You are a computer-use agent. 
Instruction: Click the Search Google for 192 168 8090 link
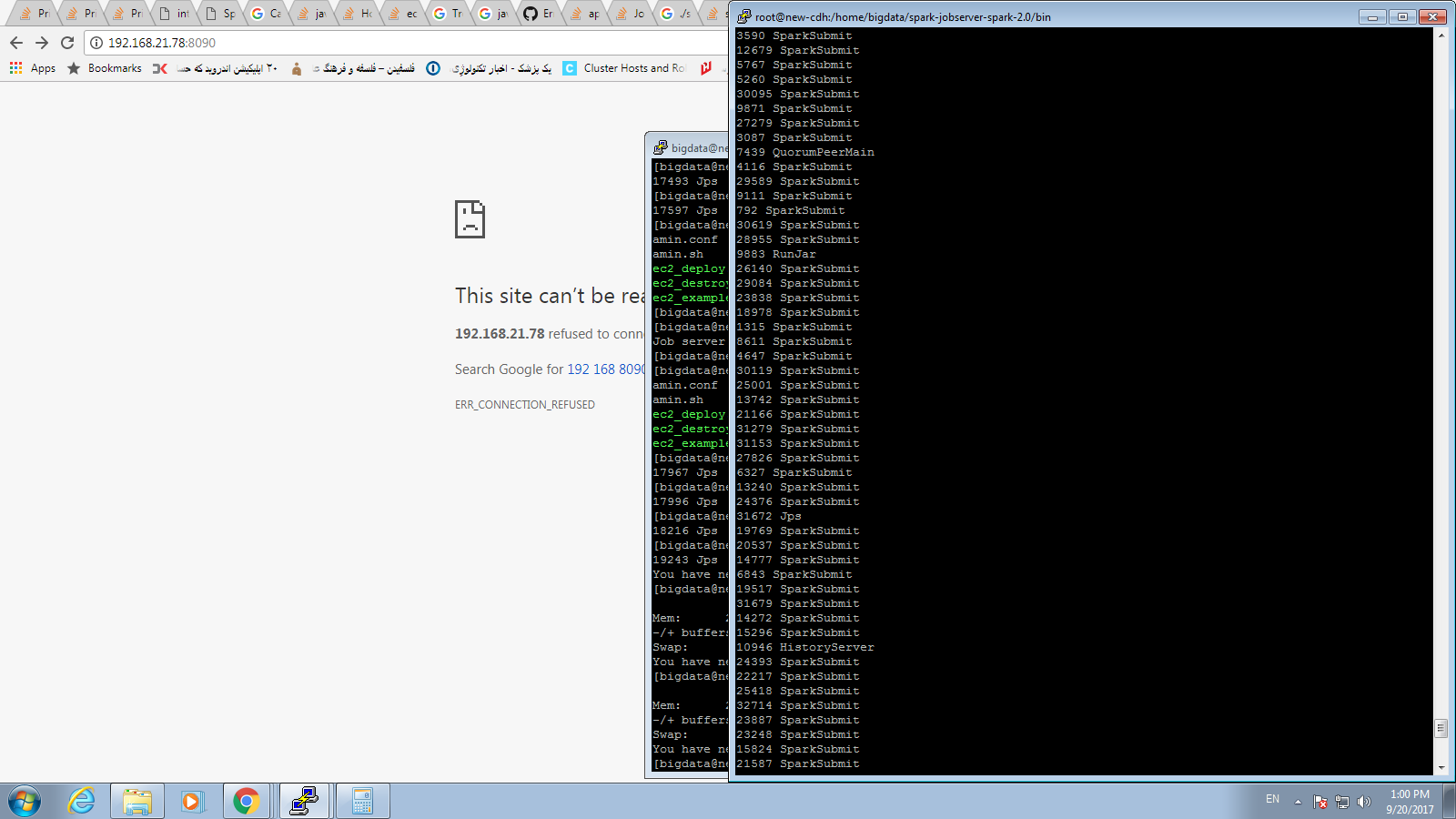[x=603, y=369]
